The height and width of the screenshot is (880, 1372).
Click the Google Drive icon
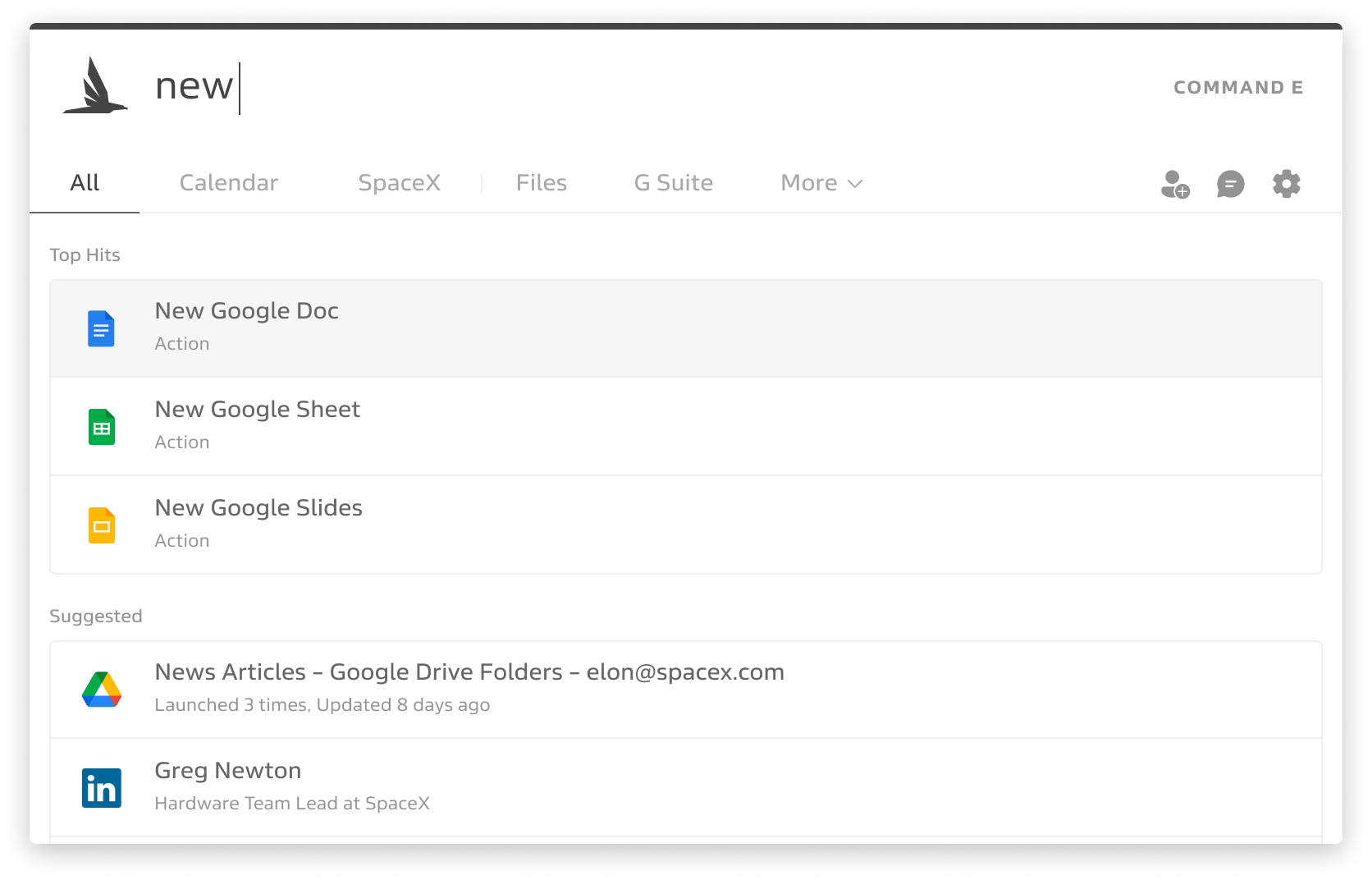102,690
